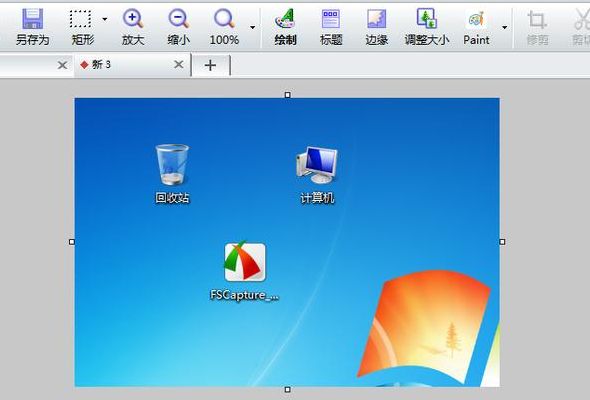Close the tab left of 新 3
The width and height of the screenshot is (590, 400).
tap(62, 65)
